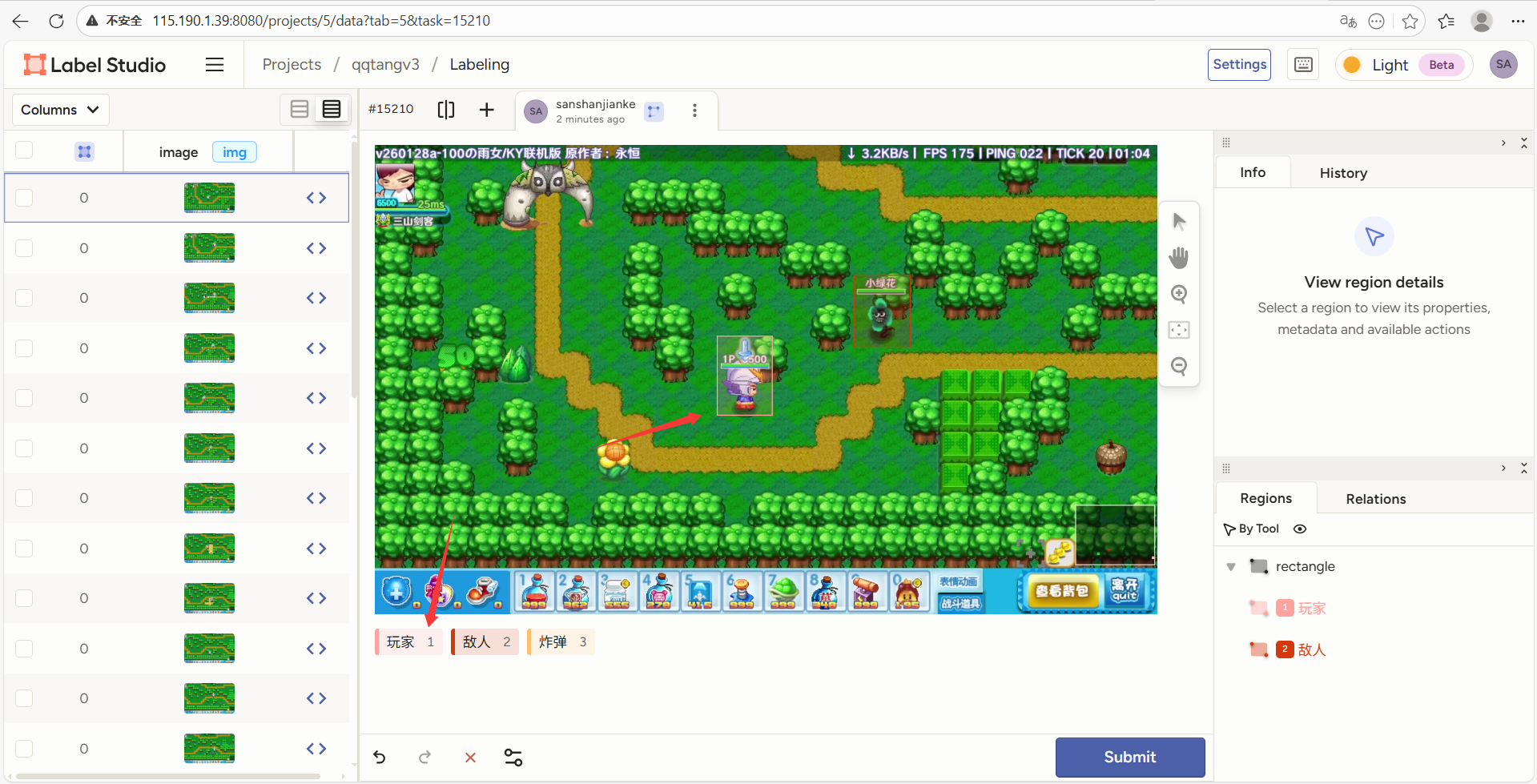The width and height of the screenshot is (1537, 784).
Task: Open the seventh task thumbnail
Action: click(x=209, y=498)
